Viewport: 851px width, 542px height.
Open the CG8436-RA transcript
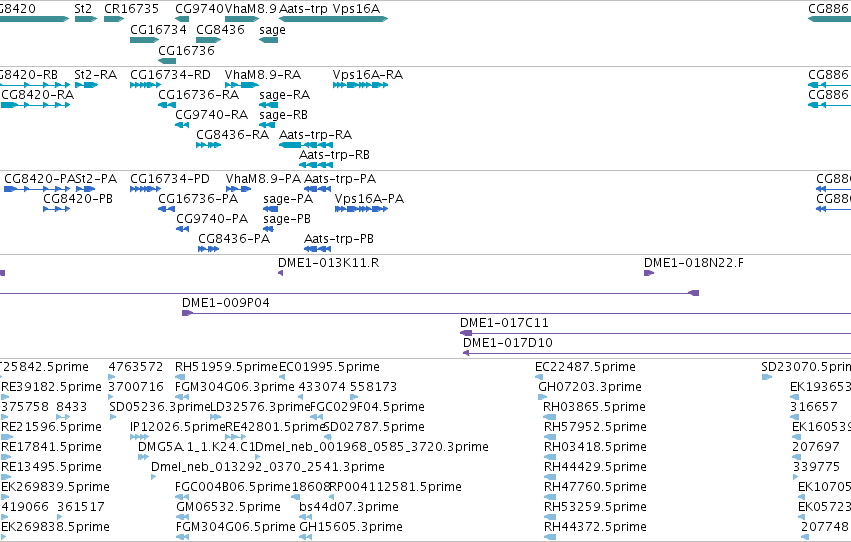pos(208,145)
